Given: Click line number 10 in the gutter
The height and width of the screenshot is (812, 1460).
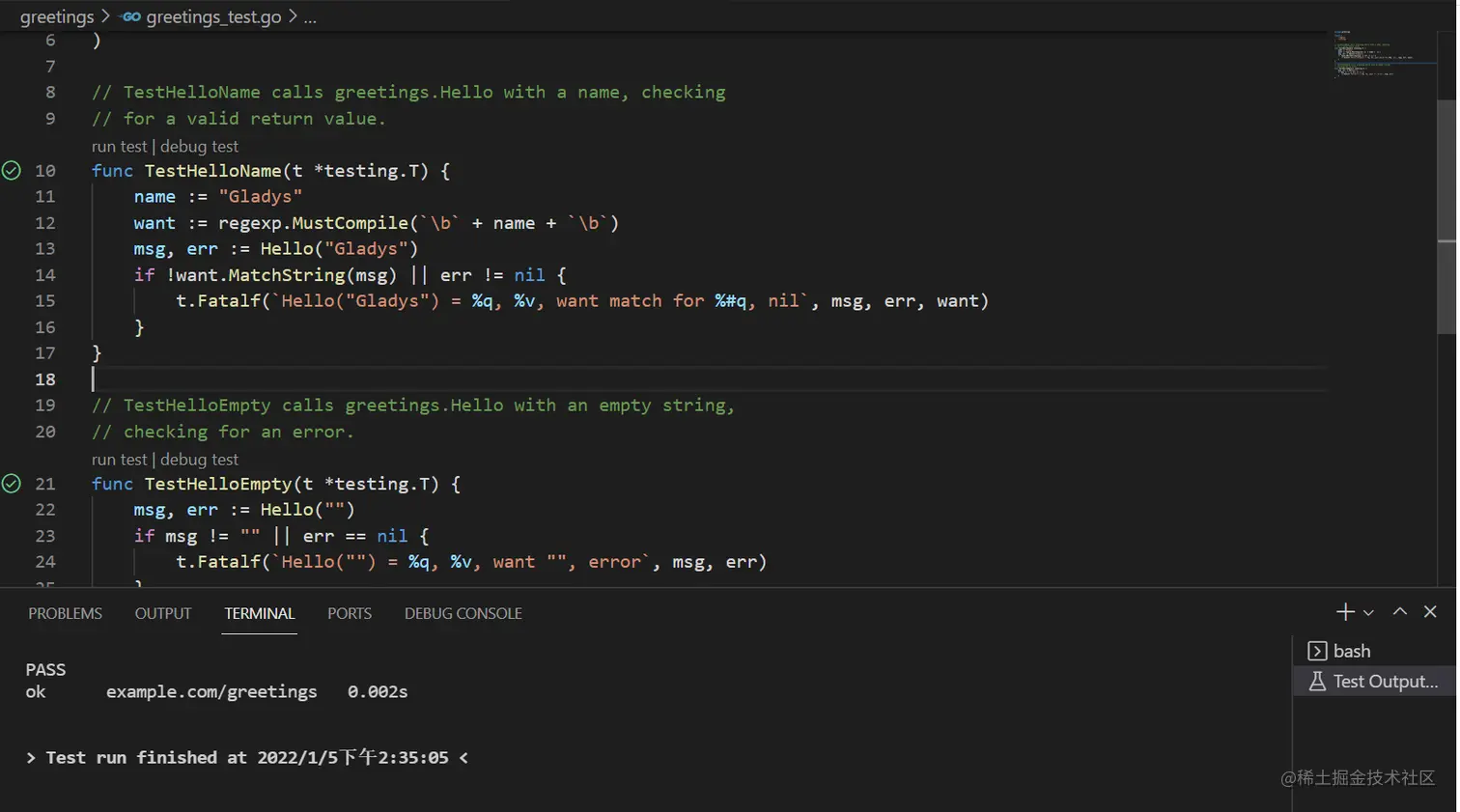Looking at the screenshot, I should (45, 171).
